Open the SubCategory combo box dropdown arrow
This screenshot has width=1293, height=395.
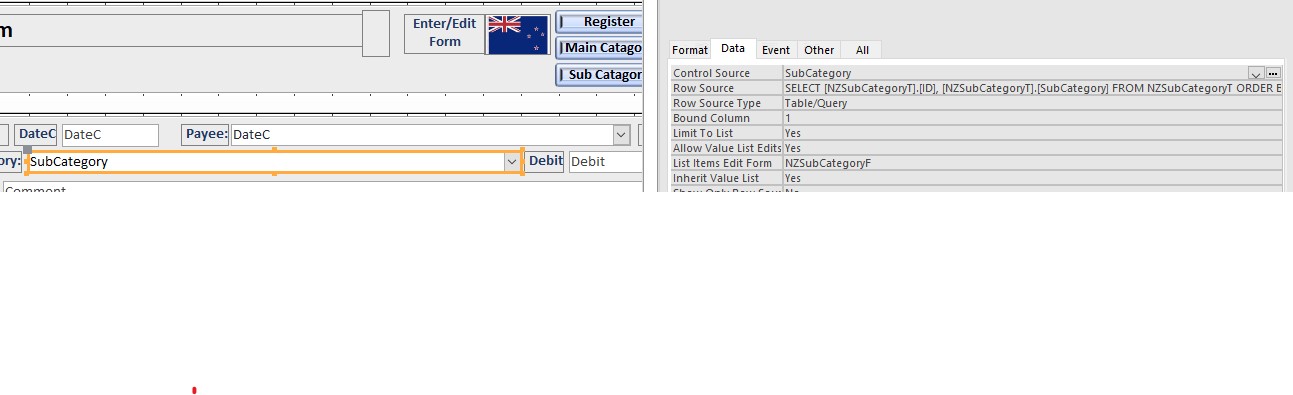[512, 161]
